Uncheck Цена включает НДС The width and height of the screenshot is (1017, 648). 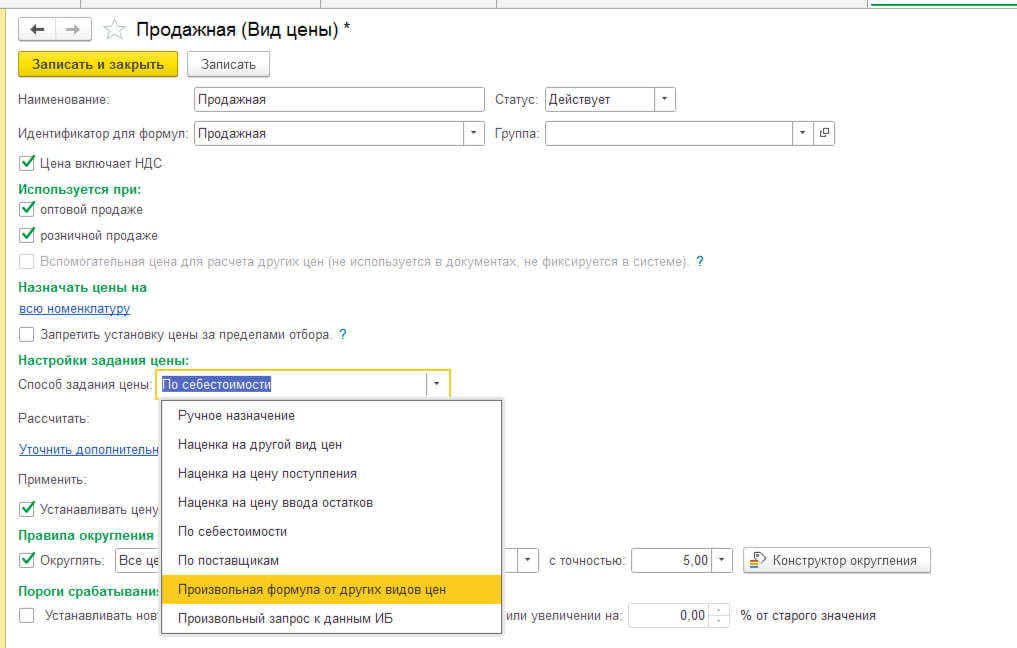[x=27, y=163]
